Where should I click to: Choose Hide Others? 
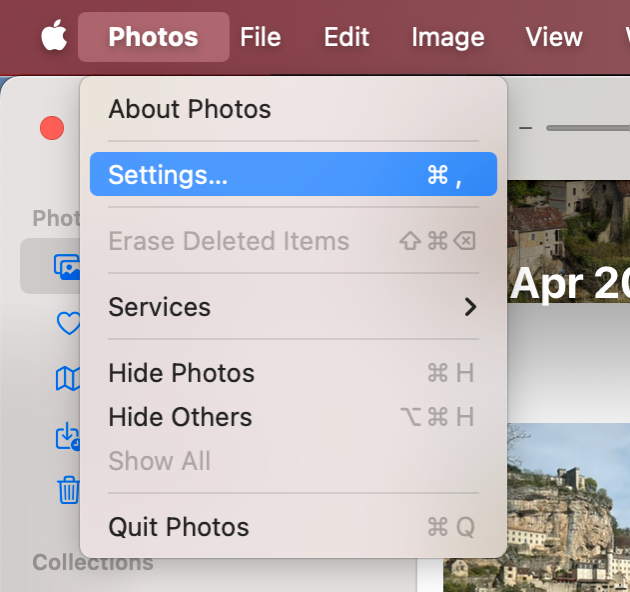pyautogui.click(x=293, y=417)
